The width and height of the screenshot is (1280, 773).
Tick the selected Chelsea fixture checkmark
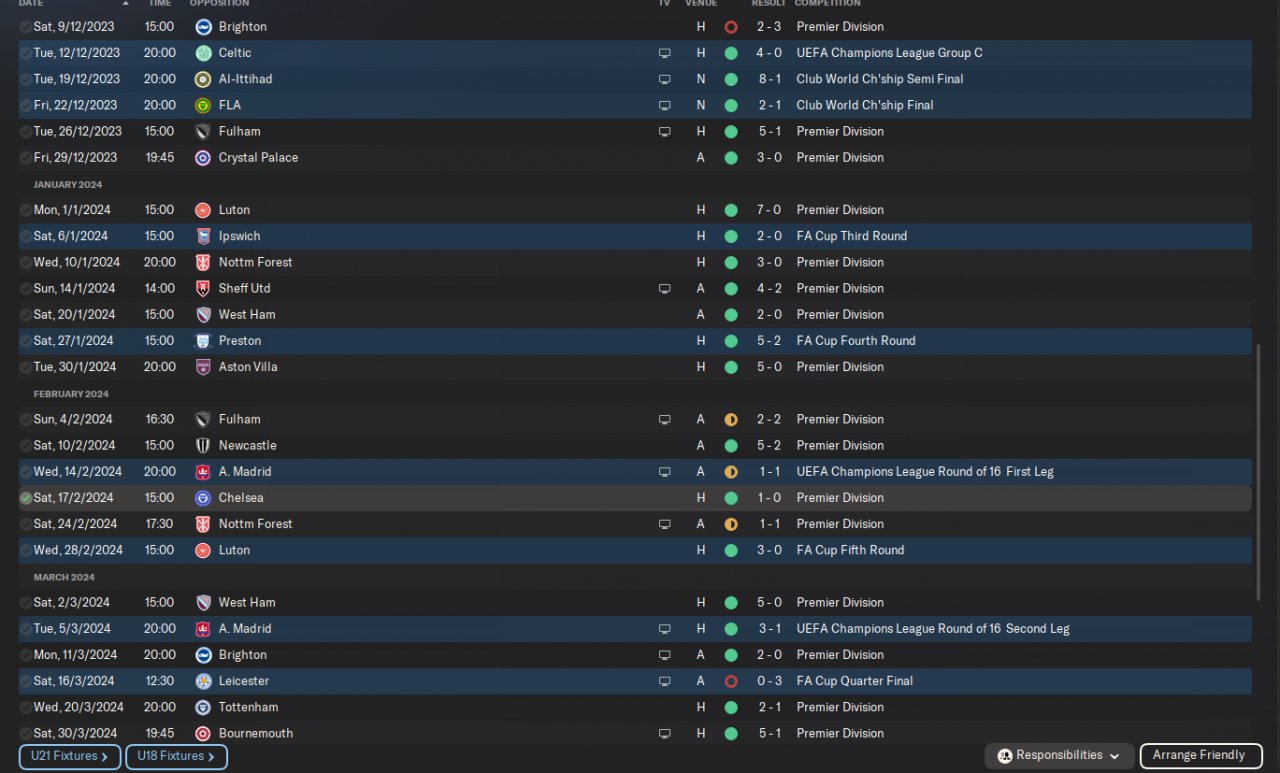(x=26, y=498)
